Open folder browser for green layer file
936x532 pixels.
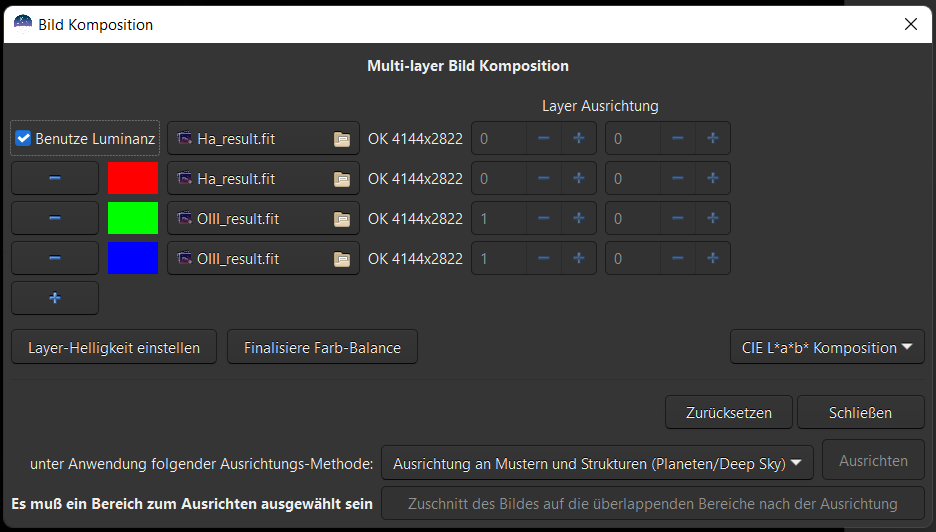click(x=342, y=219)
